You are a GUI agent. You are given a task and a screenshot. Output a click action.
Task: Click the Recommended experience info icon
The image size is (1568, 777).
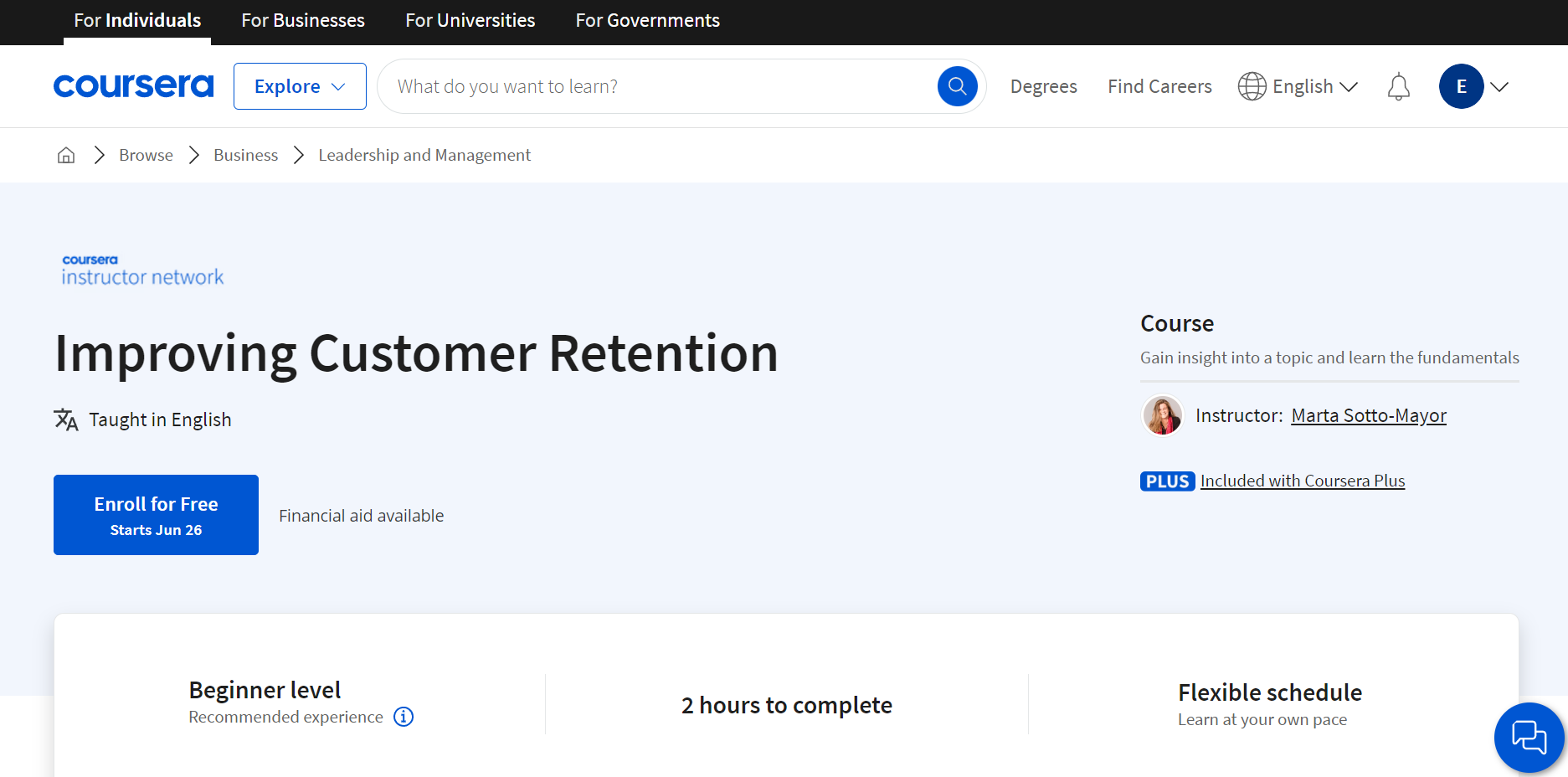(x=404, y=717)
